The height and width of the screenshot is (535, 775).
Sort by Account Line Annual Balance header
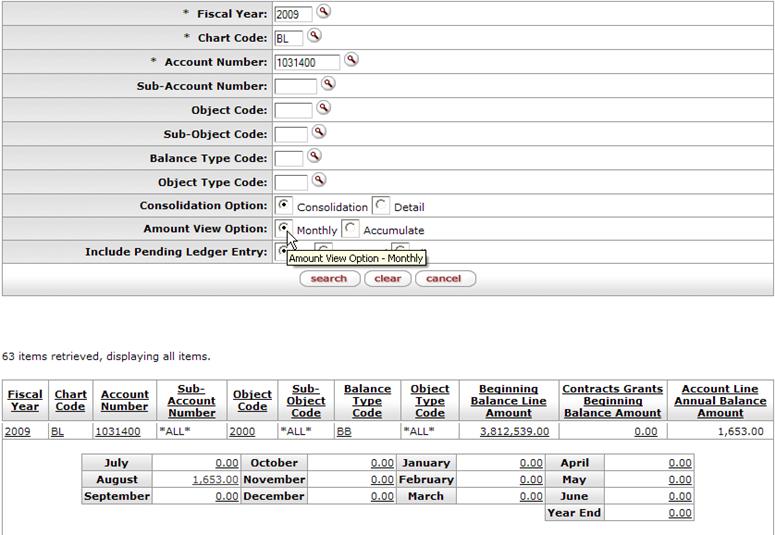(x=720, y=401)
